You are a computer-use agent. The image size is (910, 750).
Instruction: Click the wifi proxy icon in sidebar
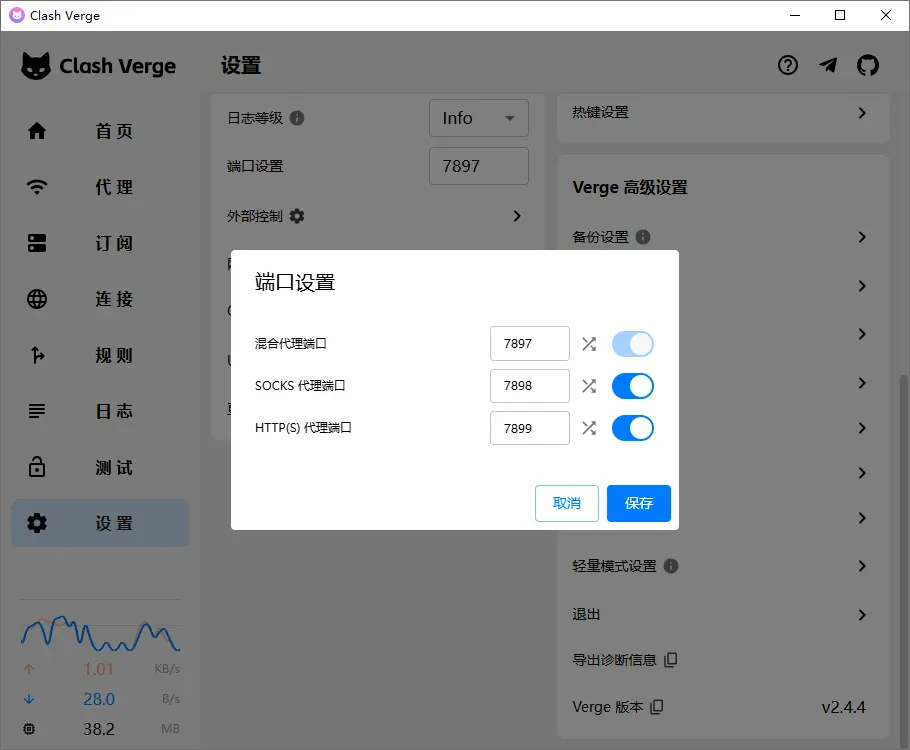[x=37, y=187]
